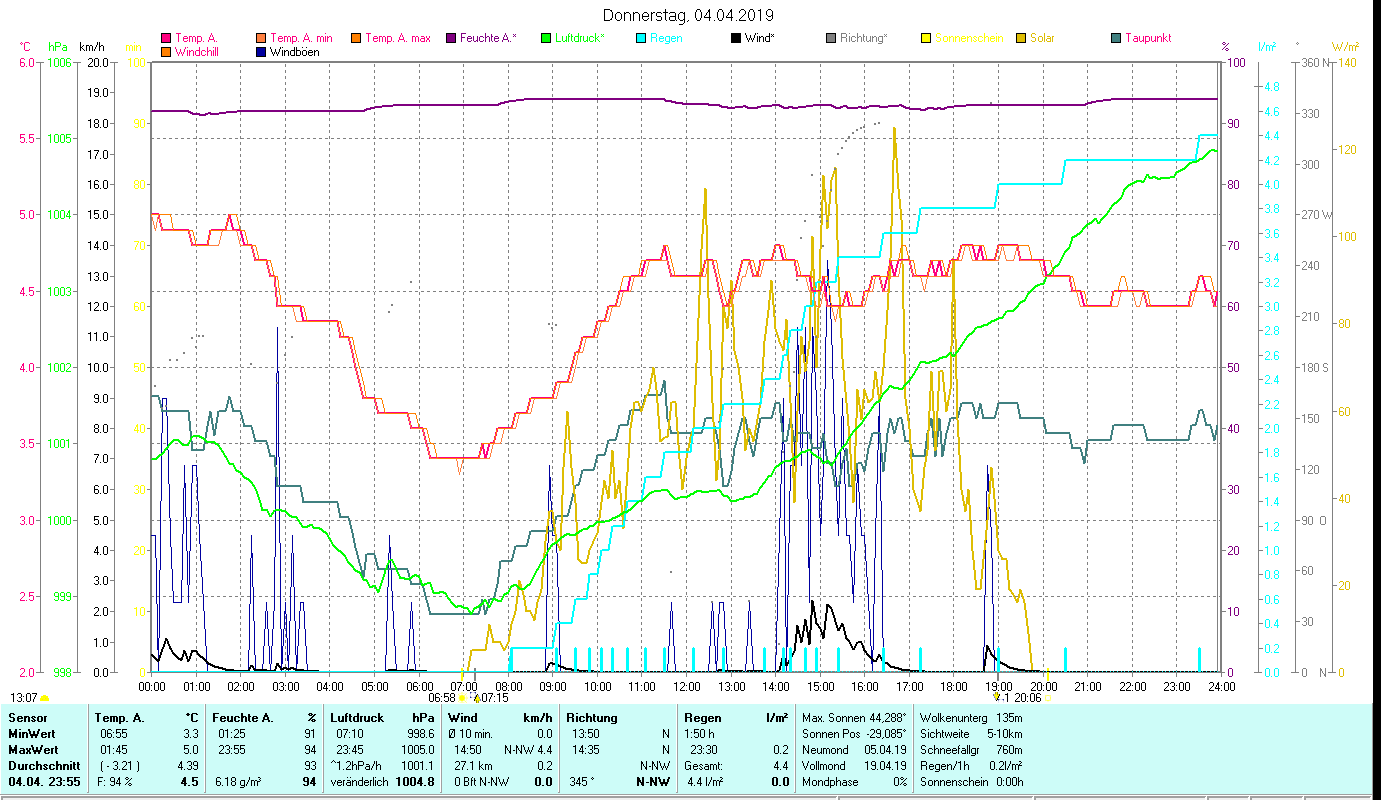The width and height of the screenshot is (1381, 800).
Task: Click the green hPa axis unit label at top
Action: click(58, 46)
